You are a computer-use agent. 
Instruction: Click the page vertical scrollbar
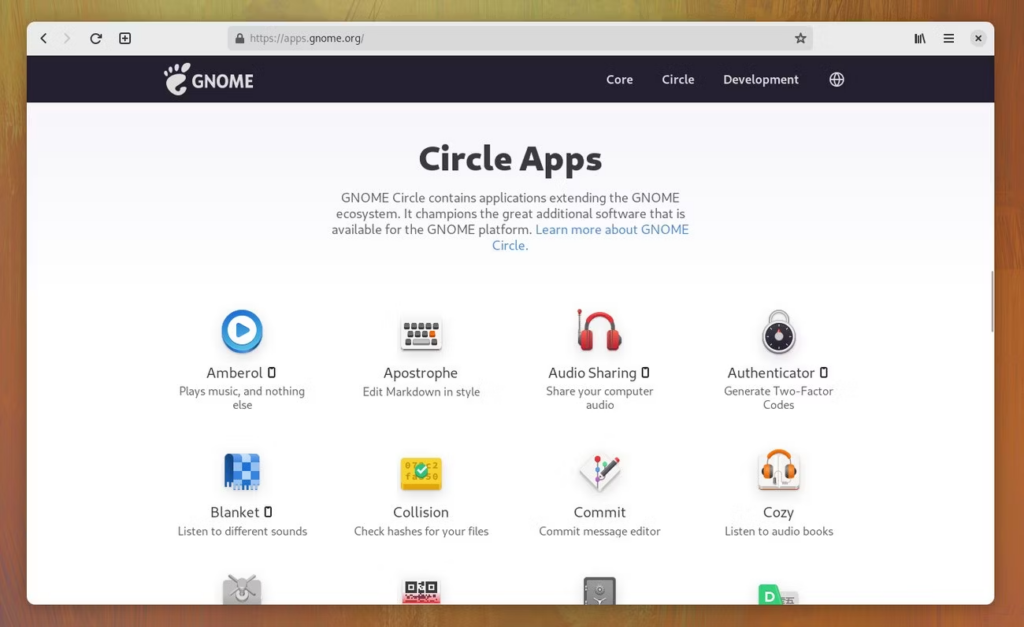[x=991, y=302]
